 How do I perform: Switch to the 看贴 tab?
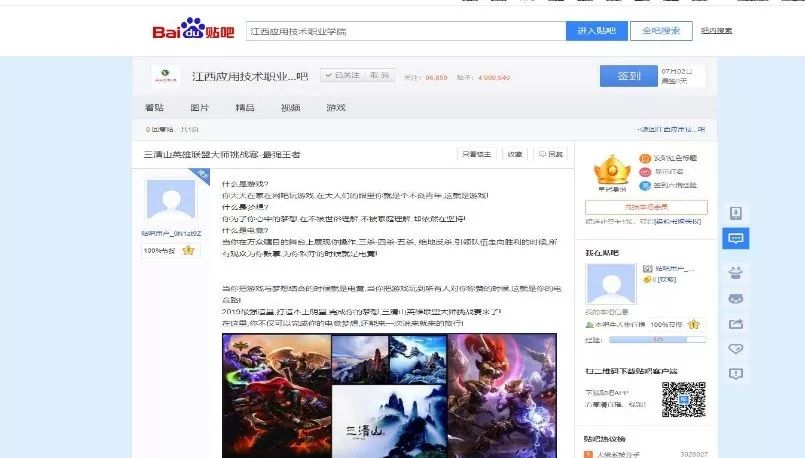point(155,107)
